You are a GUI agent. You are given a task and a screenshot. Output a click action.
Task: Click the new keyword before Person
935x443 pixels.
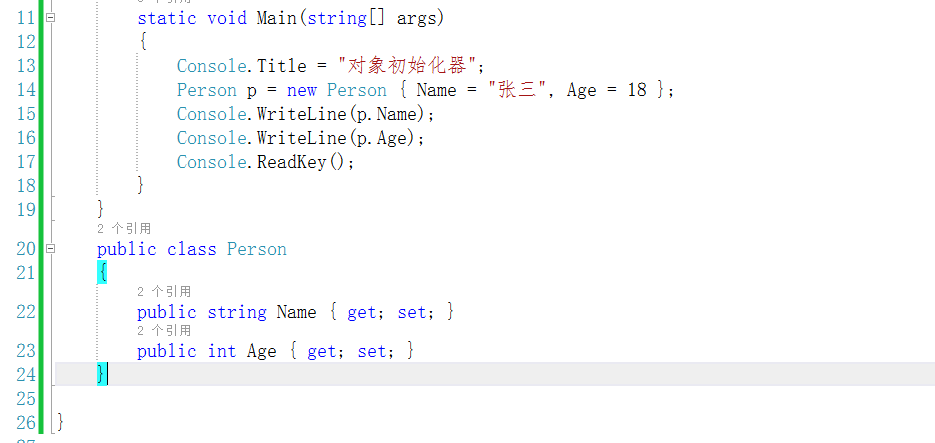(301, 90)
